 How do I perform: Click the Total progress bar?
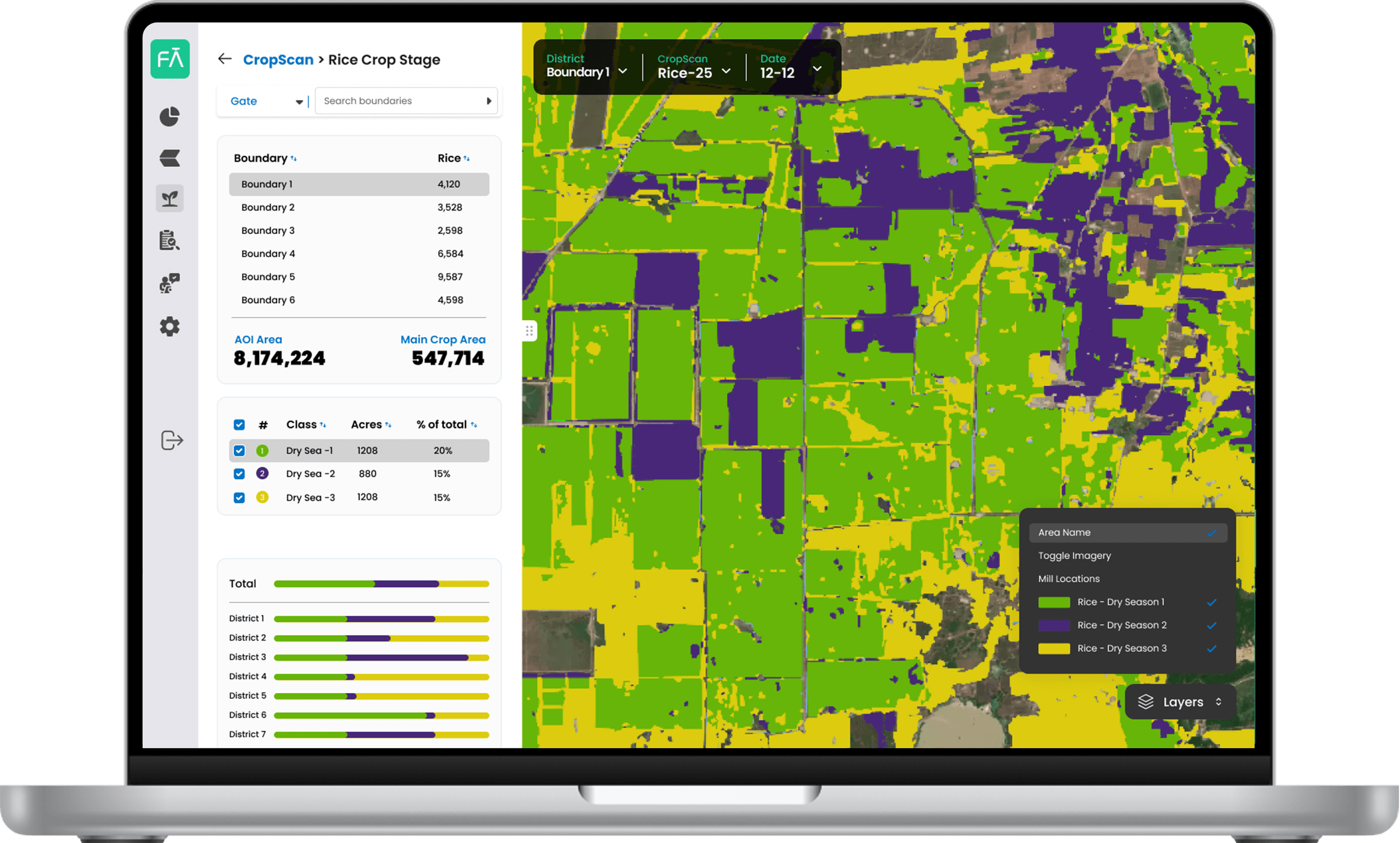pos(381,584)
